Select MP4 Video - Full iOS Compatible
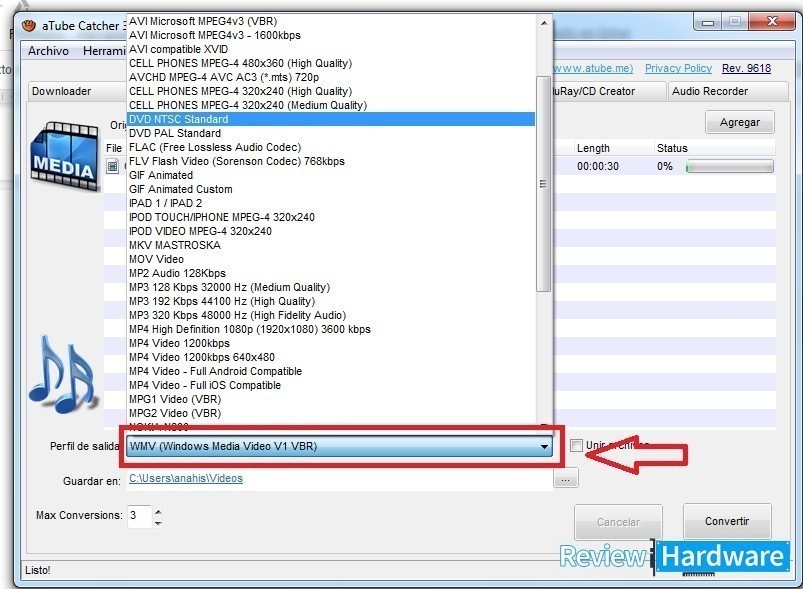This screenshot has width=803, height=589. [x=331, y=385]
